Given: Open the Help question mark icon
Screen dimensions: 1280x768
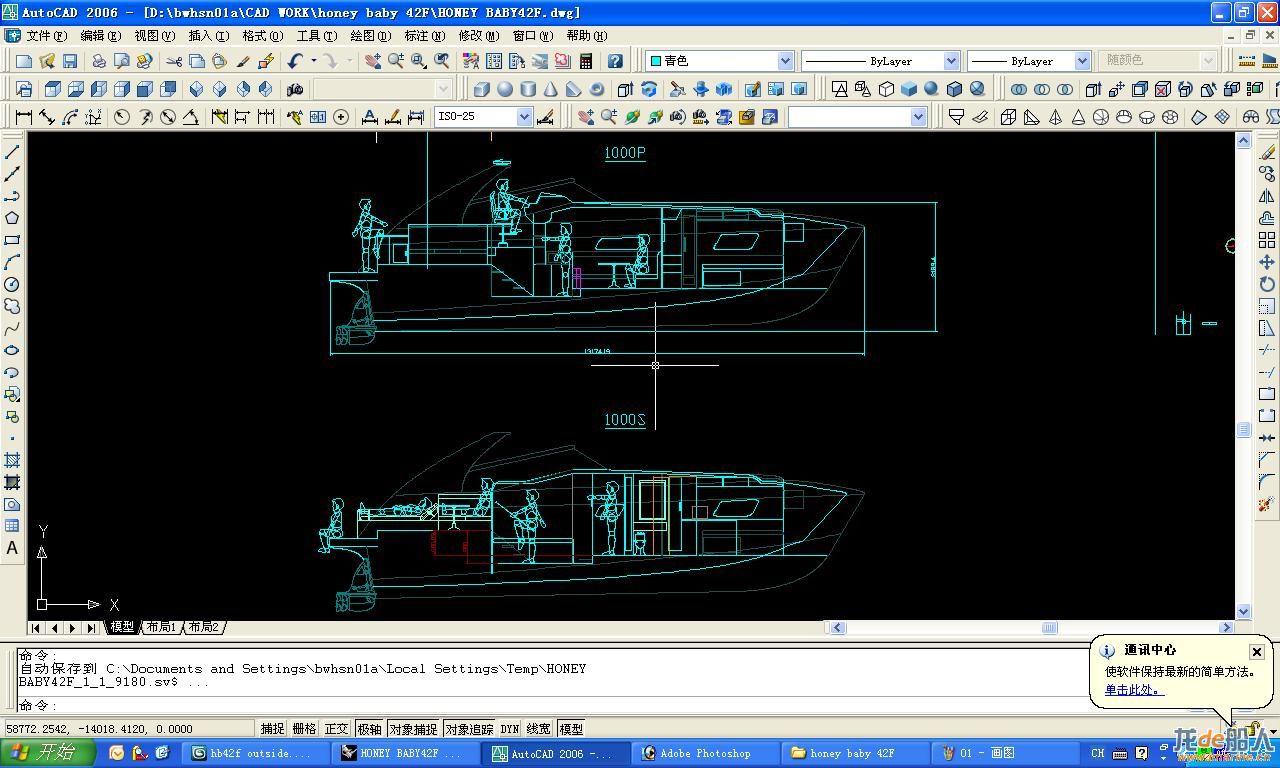Looking at the screenshot, I should tap(615, 61).
